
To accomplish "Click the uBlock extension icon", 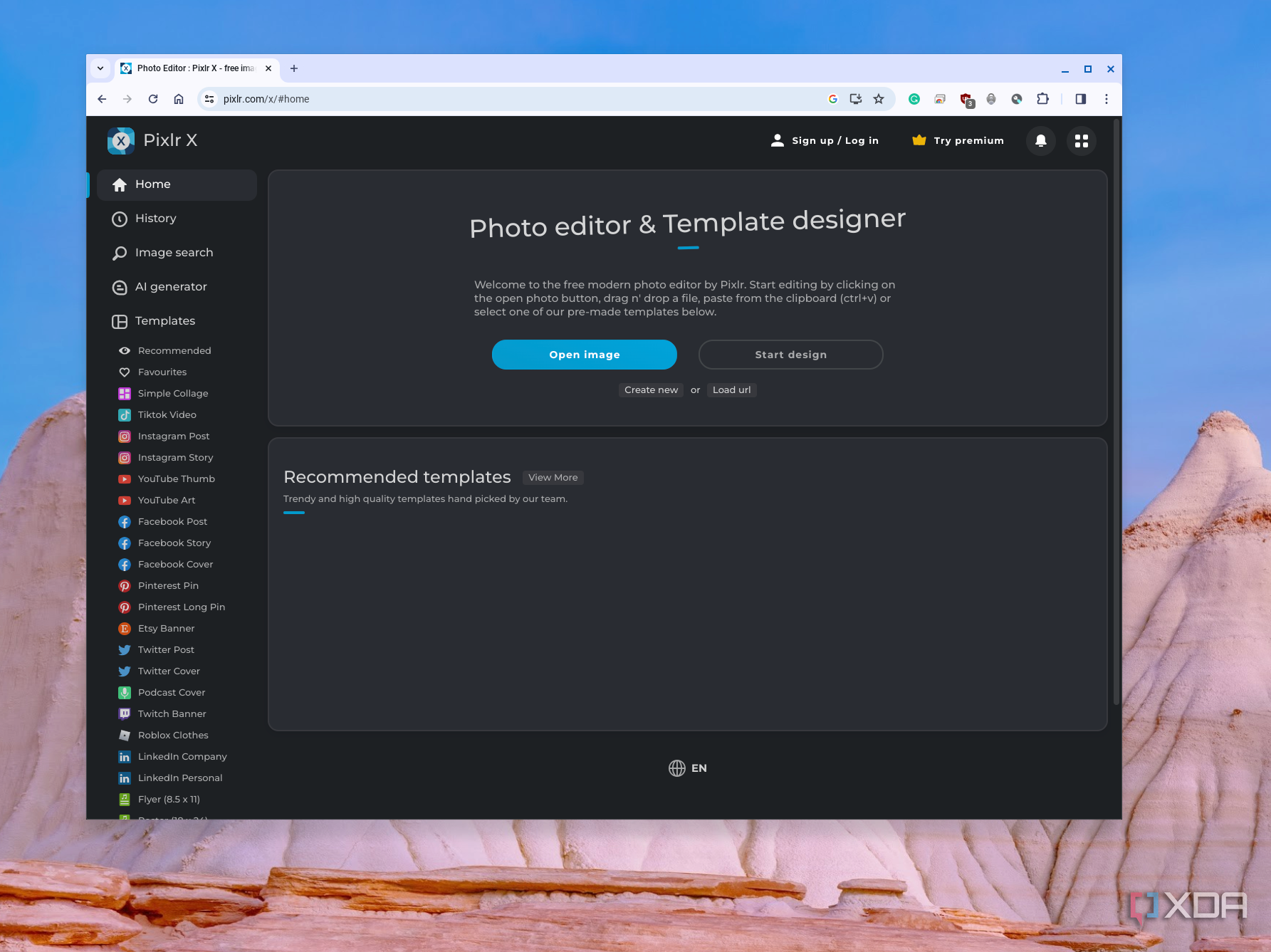I will [966, 100].
